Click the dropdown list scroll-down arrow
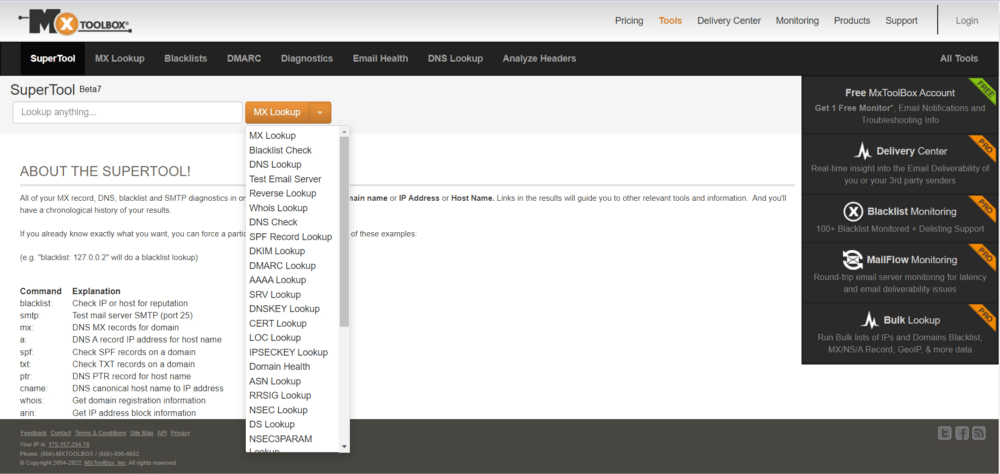 point(344,447)
